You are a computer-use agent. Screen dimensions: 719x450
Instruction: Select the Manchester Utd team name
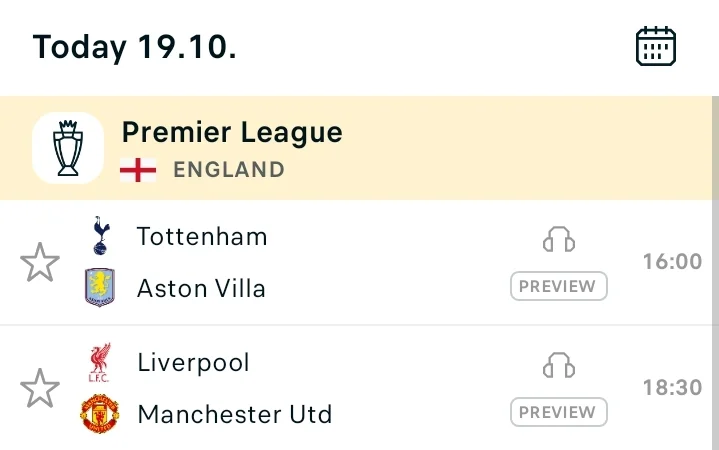234,414
